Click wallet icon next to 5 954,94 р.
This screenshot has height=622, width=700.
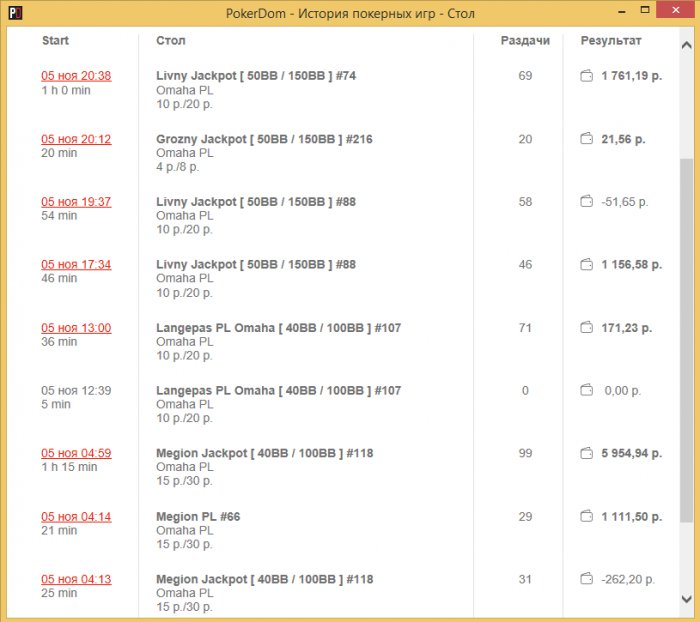tap(586, 453)
